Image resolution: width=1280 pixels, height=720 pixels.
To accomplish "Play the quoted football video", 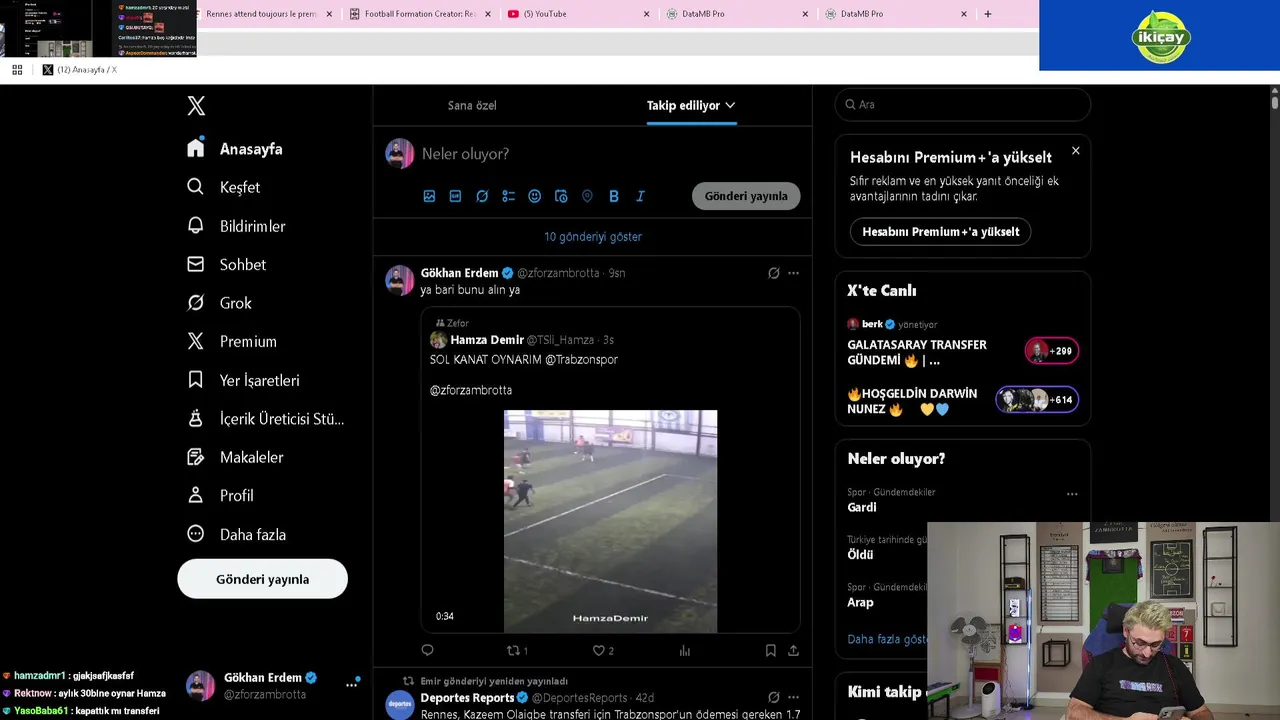I will coord(610,521).
